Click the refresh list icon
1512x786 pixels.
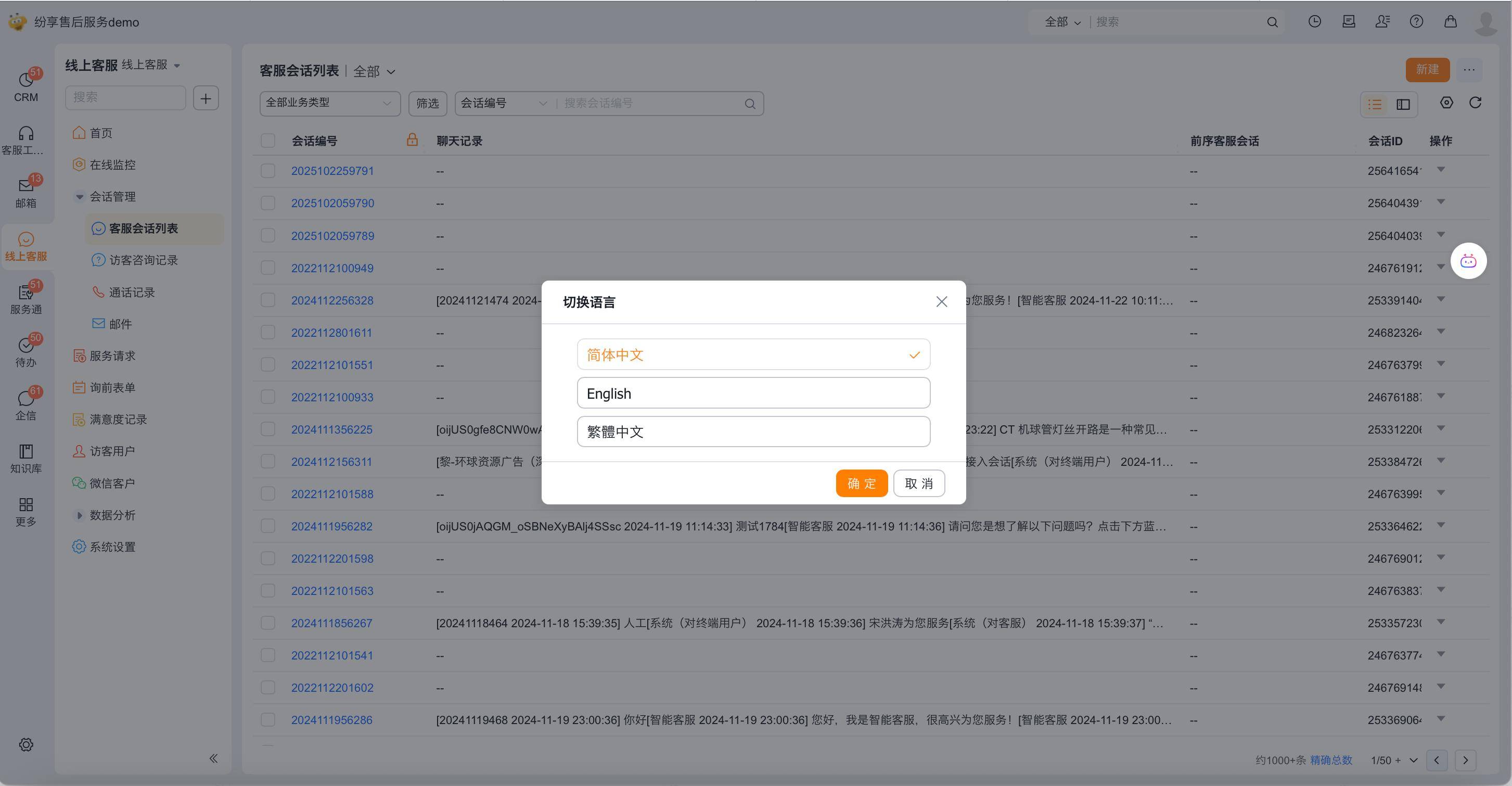coord(1475,103)
